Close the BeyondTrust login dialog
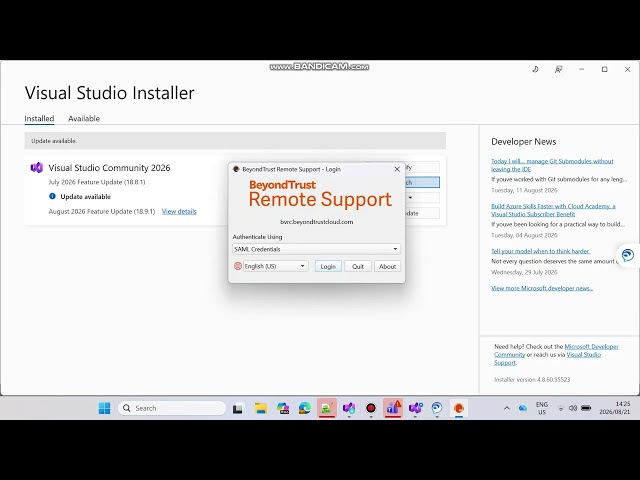 [397, 169]
